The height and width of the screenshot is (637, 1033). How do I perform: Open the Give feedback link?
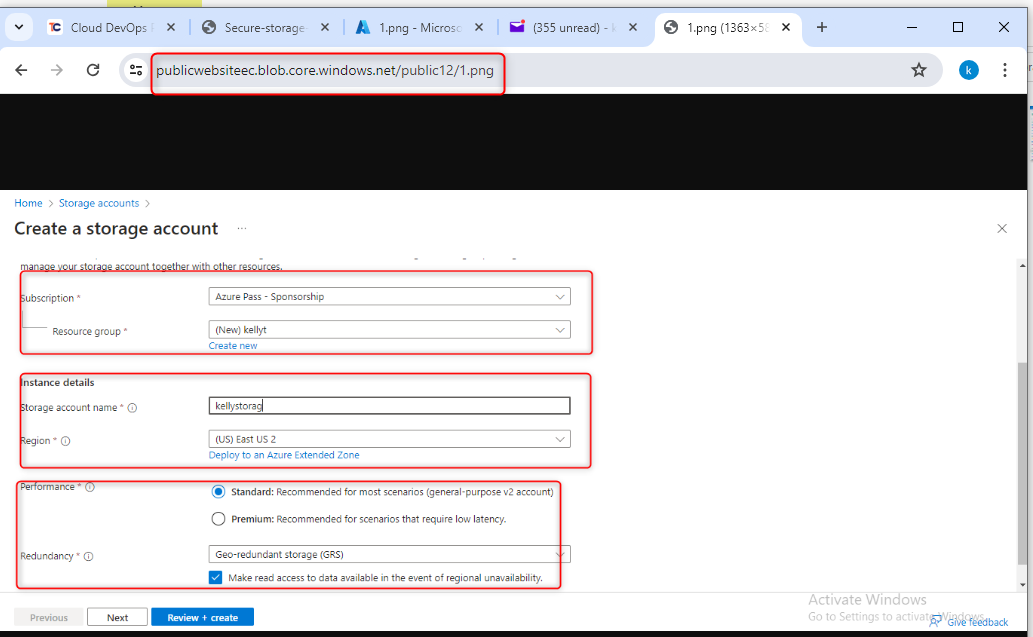pos(969,622)
